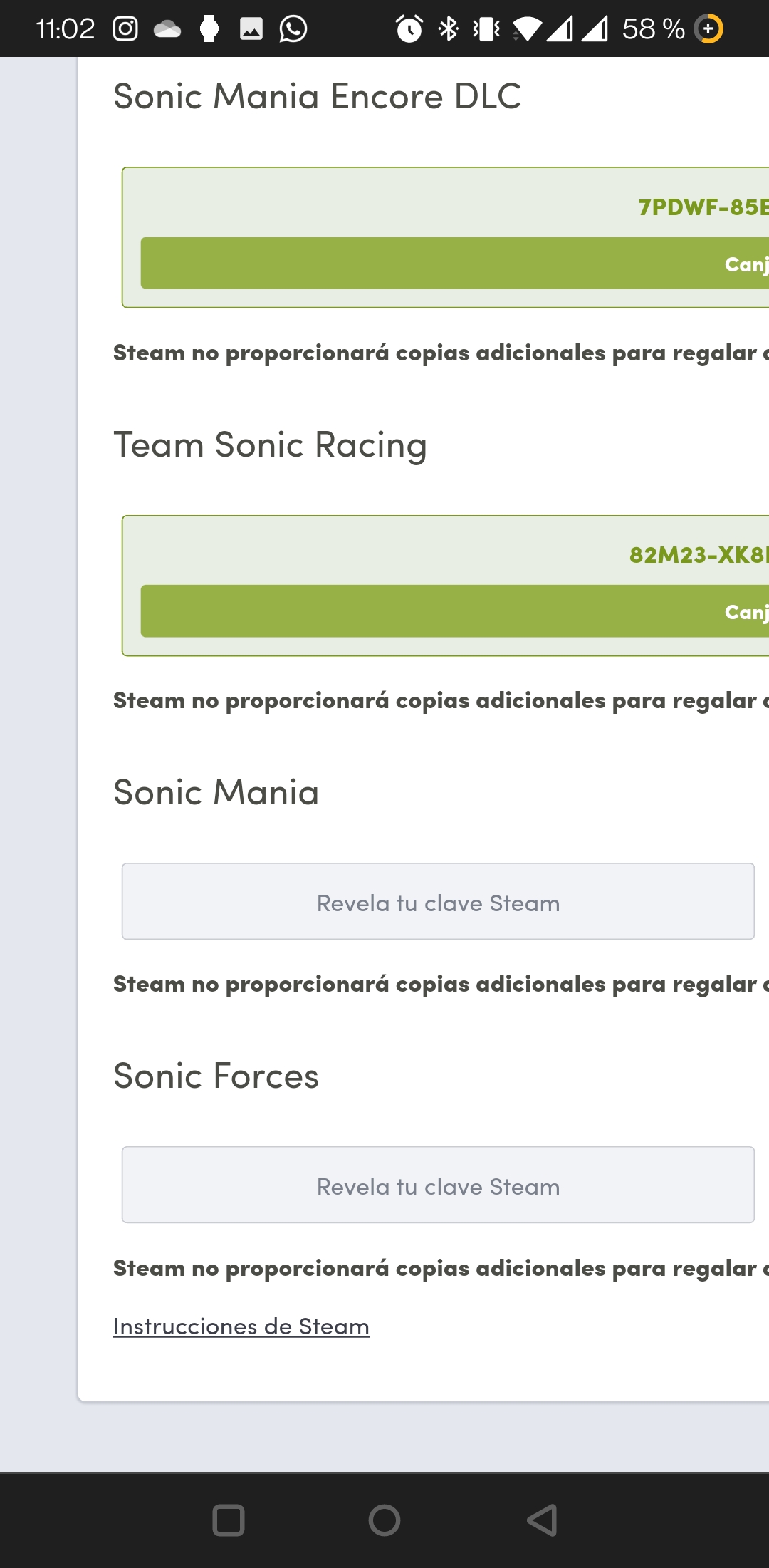Go back with the triangle navigation button
The width and height of the screenshot is (769, 1568).
(542, 1520)
